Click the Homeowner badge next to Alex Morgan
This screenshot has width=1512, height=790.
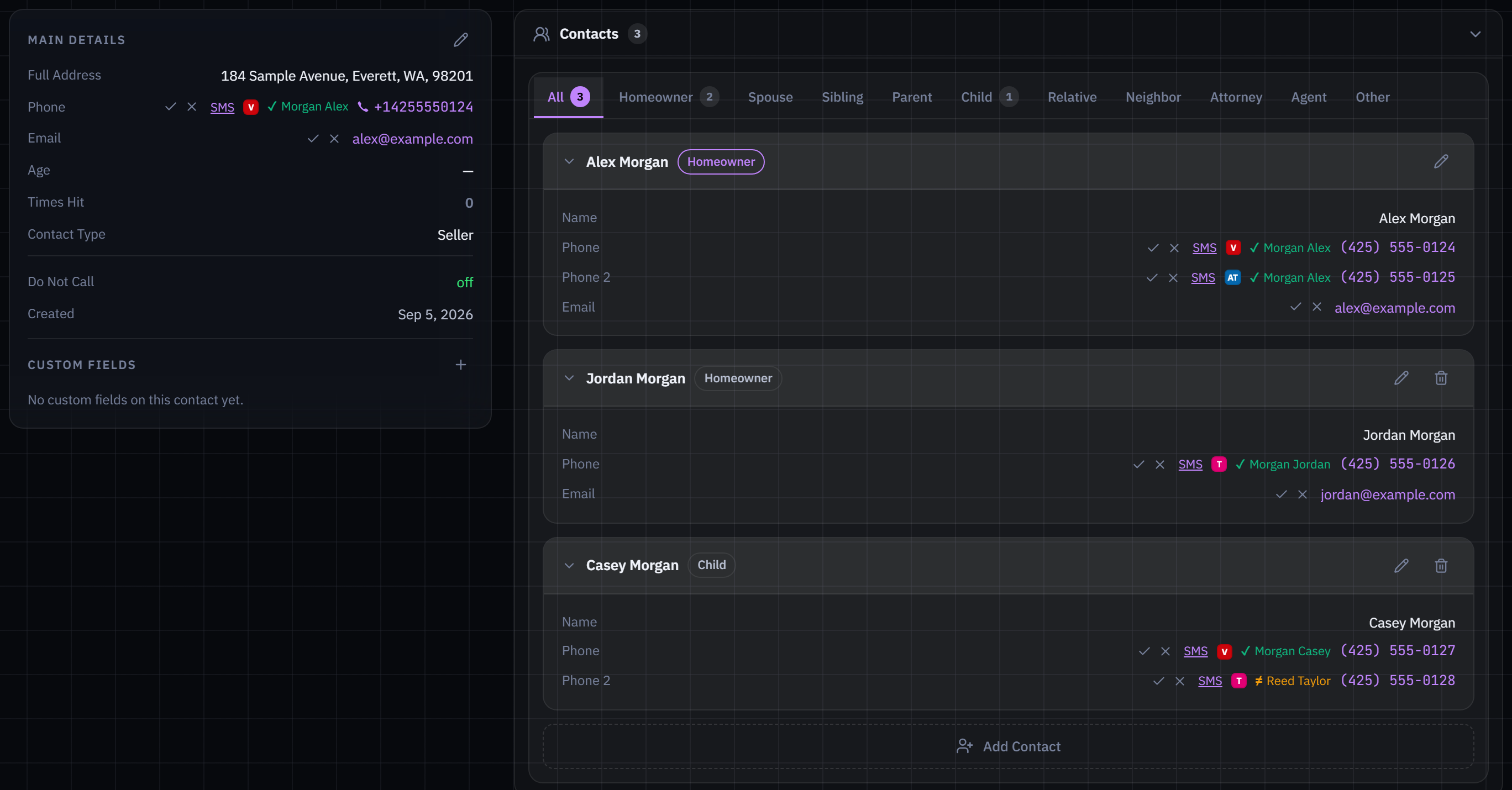tap(721, 161)
